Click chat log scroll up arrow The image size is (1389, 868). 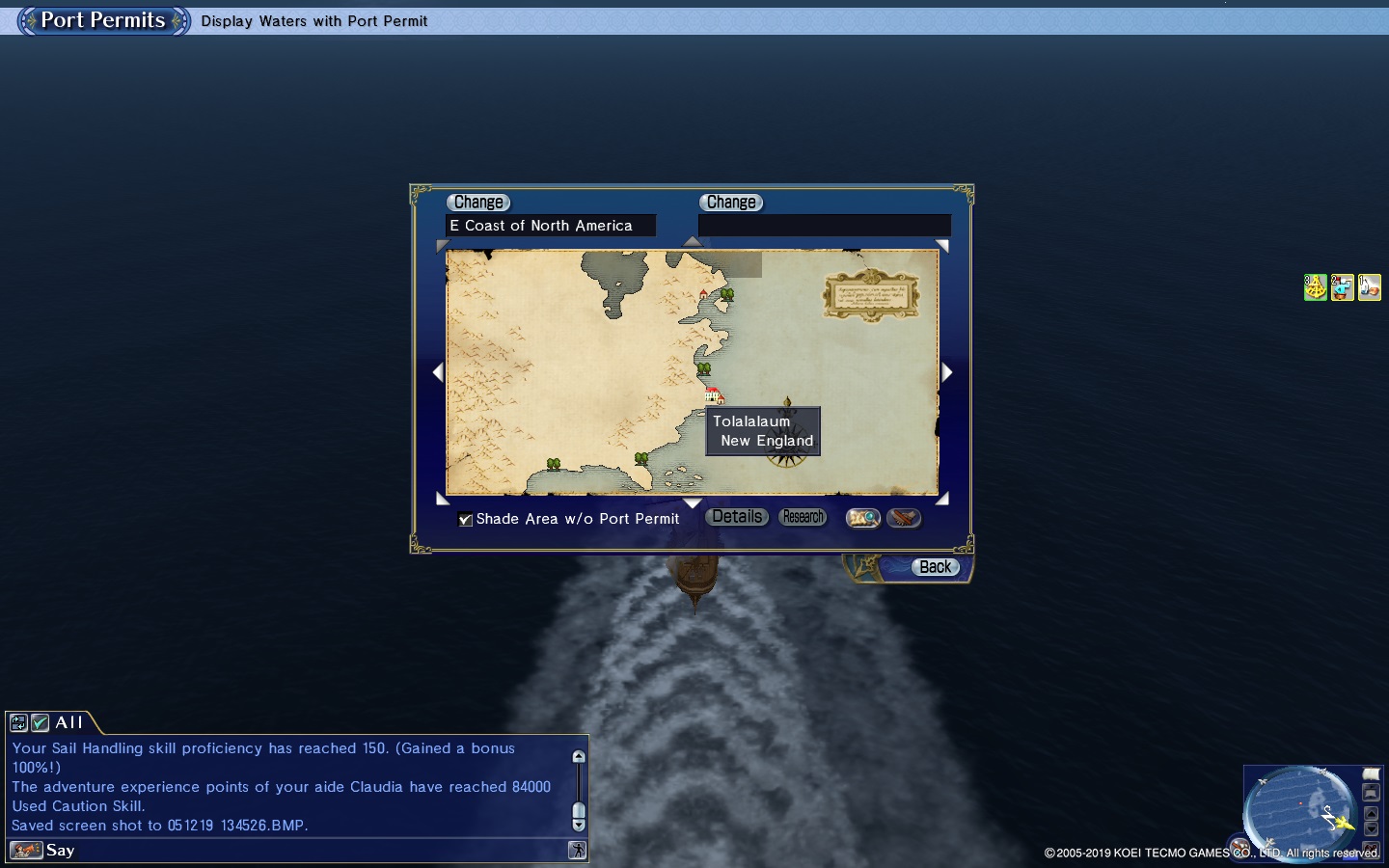point(579,757)
